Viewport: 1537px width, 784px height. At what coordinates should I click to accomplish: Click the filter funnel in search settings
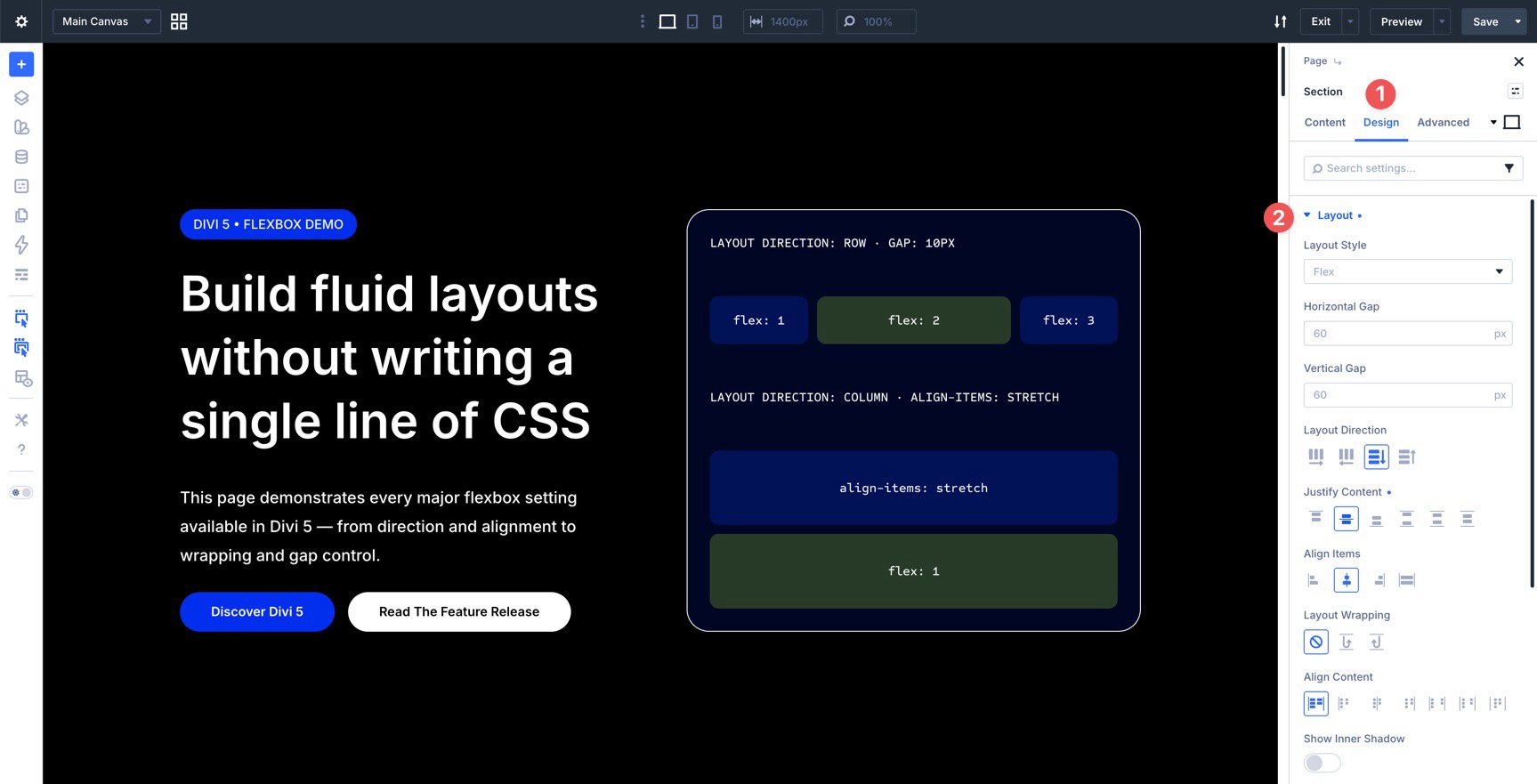[1509, 168]
